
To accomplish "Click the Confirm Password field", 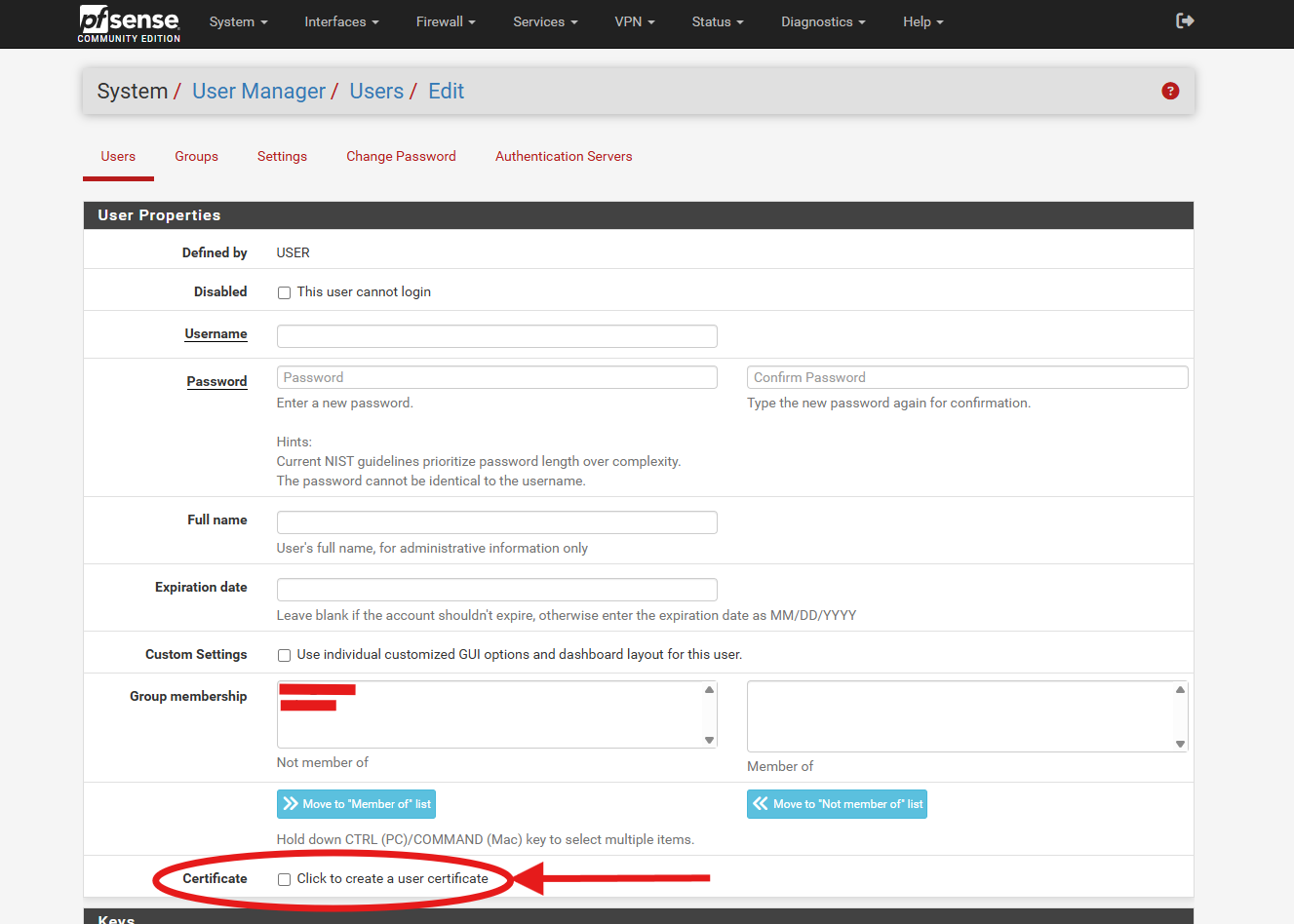I will 967,377.
